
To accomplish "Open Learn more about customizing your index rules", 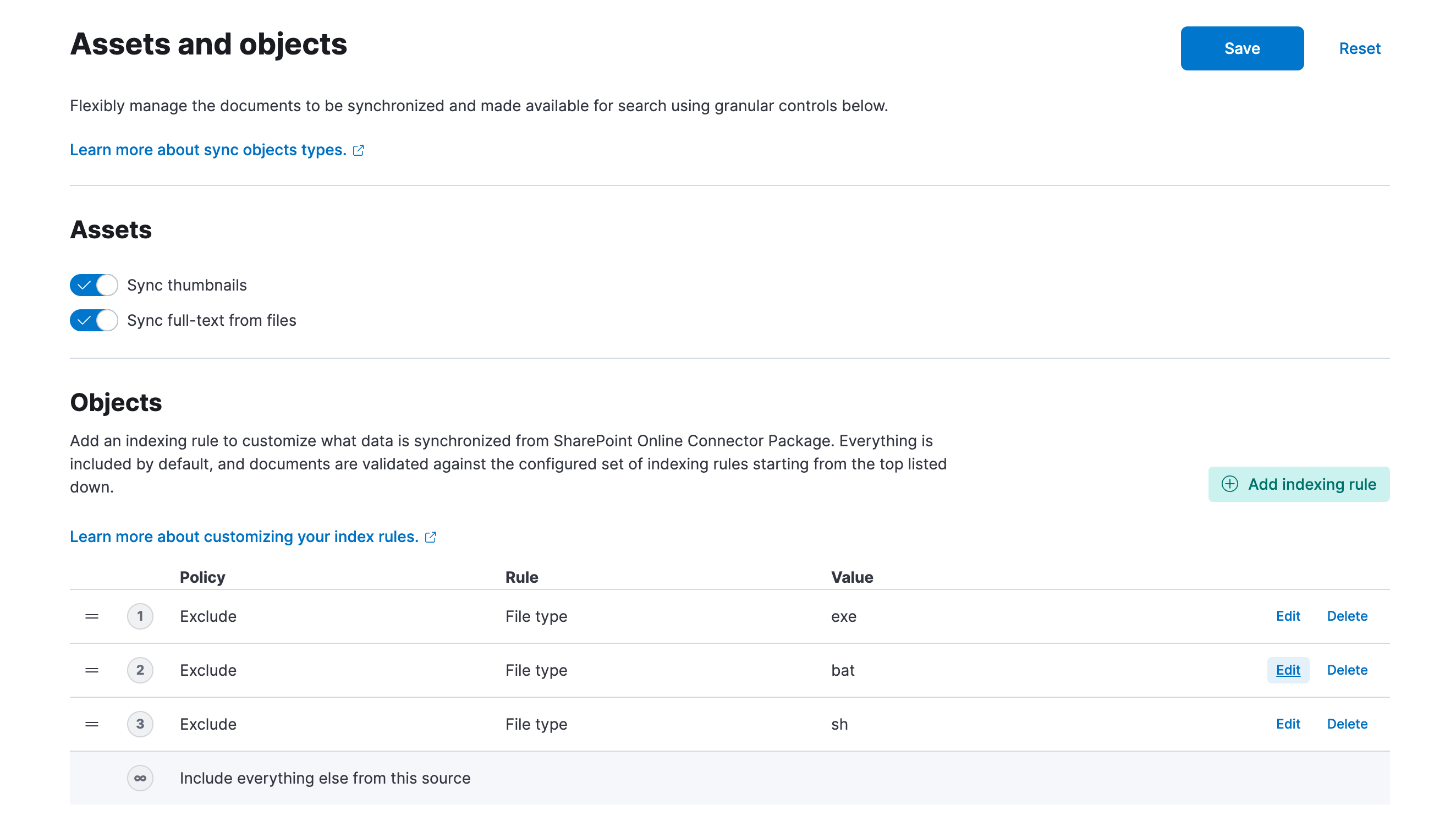I will point(243,537).
